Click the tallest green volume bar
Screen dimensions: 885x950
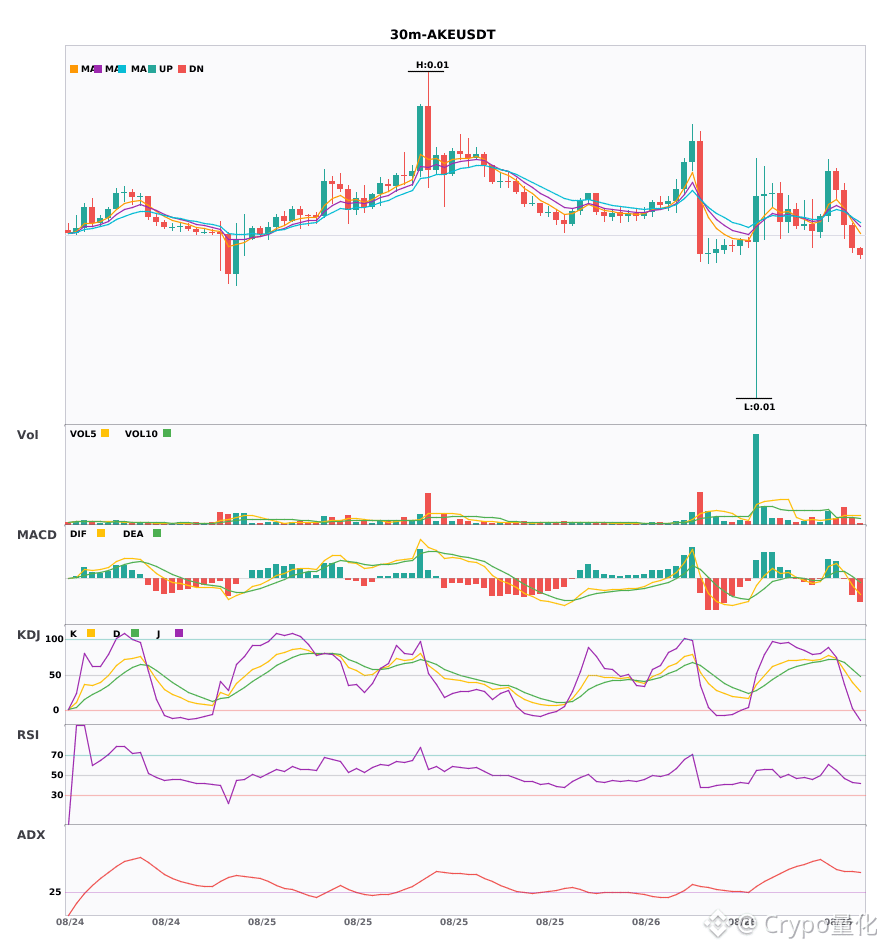756,479
